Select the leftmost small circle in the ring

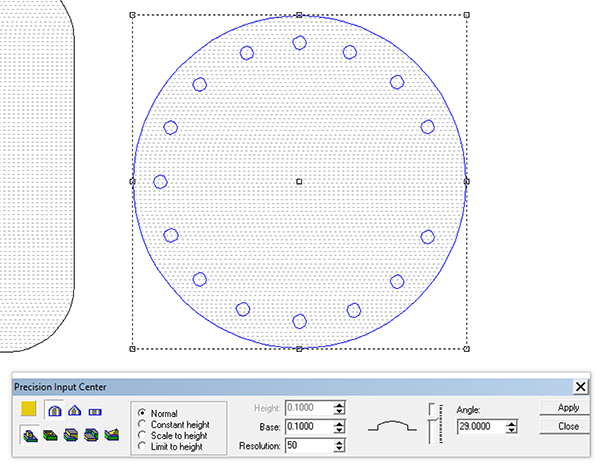point(160,182)
